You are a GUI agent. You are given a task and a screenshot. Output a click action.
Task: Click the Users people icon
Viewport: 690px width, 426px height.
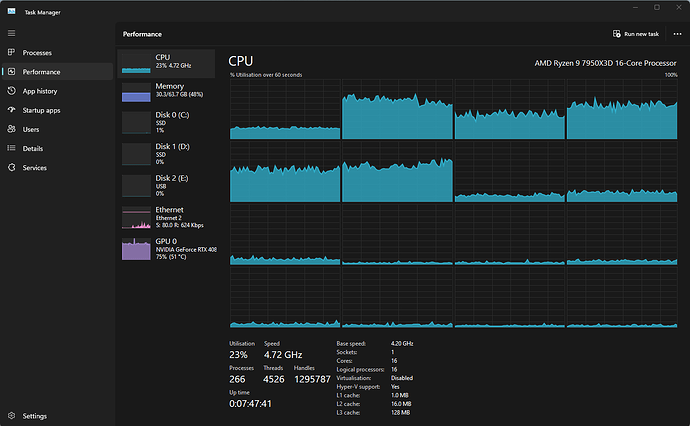coord(11,129)
